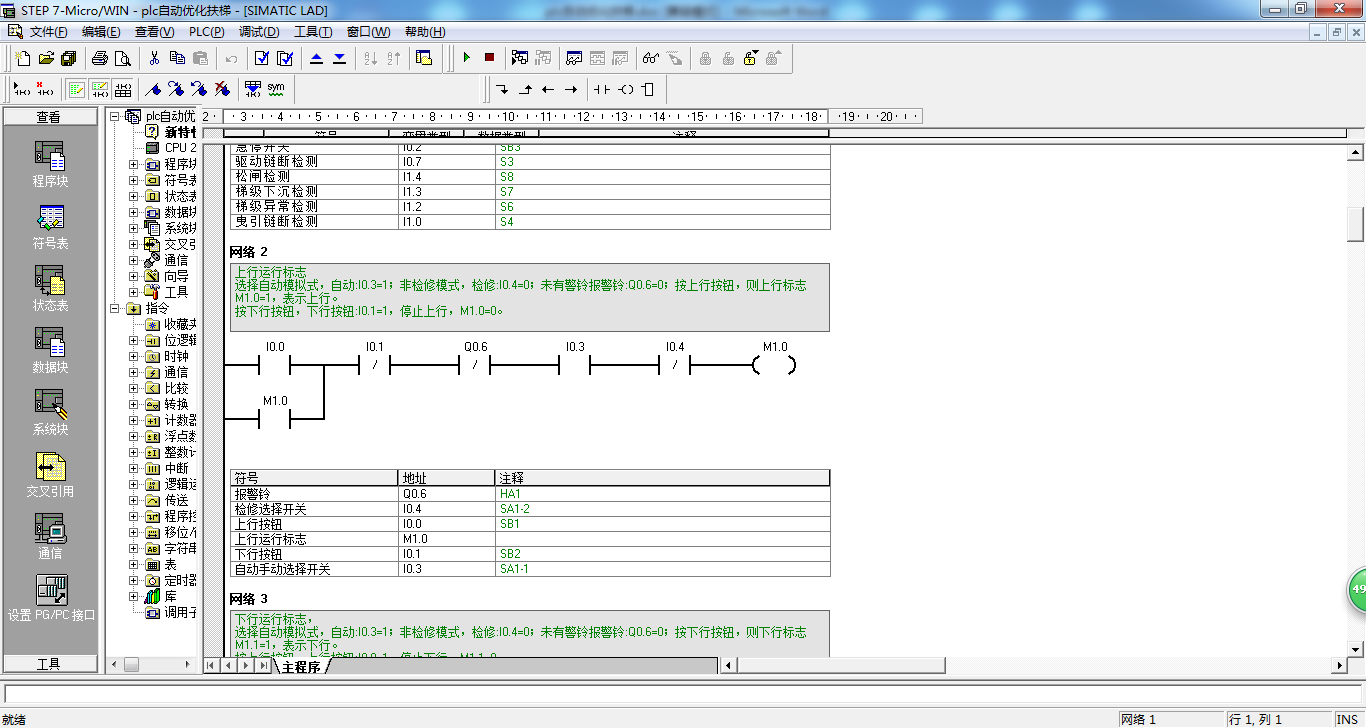The width and height of the screenshot is (1366, 728).
Task: Expand the 时钟 instruction node
Action: pyautogui.click(x=133, y=356)
